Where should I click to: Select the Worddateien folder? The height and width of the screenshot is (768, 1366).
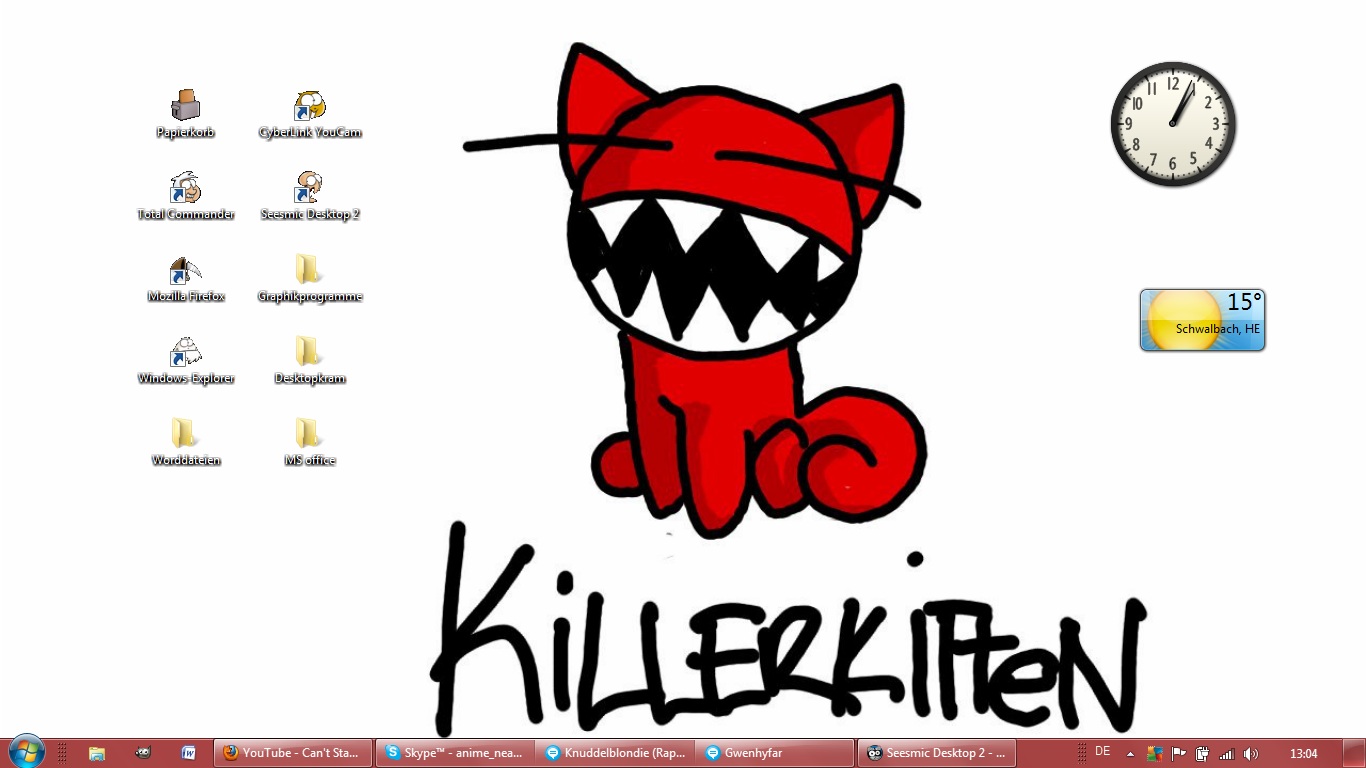[x=185, y=434]
